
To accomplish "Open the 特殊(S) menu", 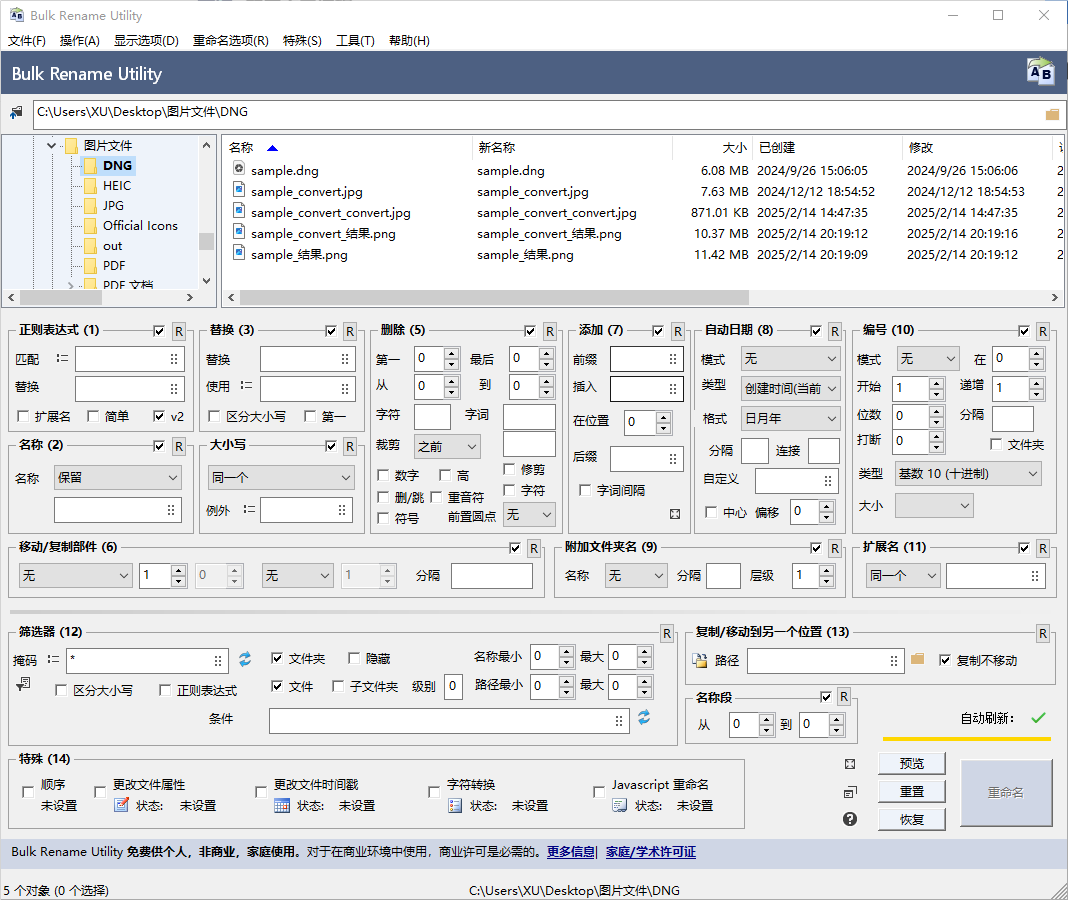I will click(302, 40).
